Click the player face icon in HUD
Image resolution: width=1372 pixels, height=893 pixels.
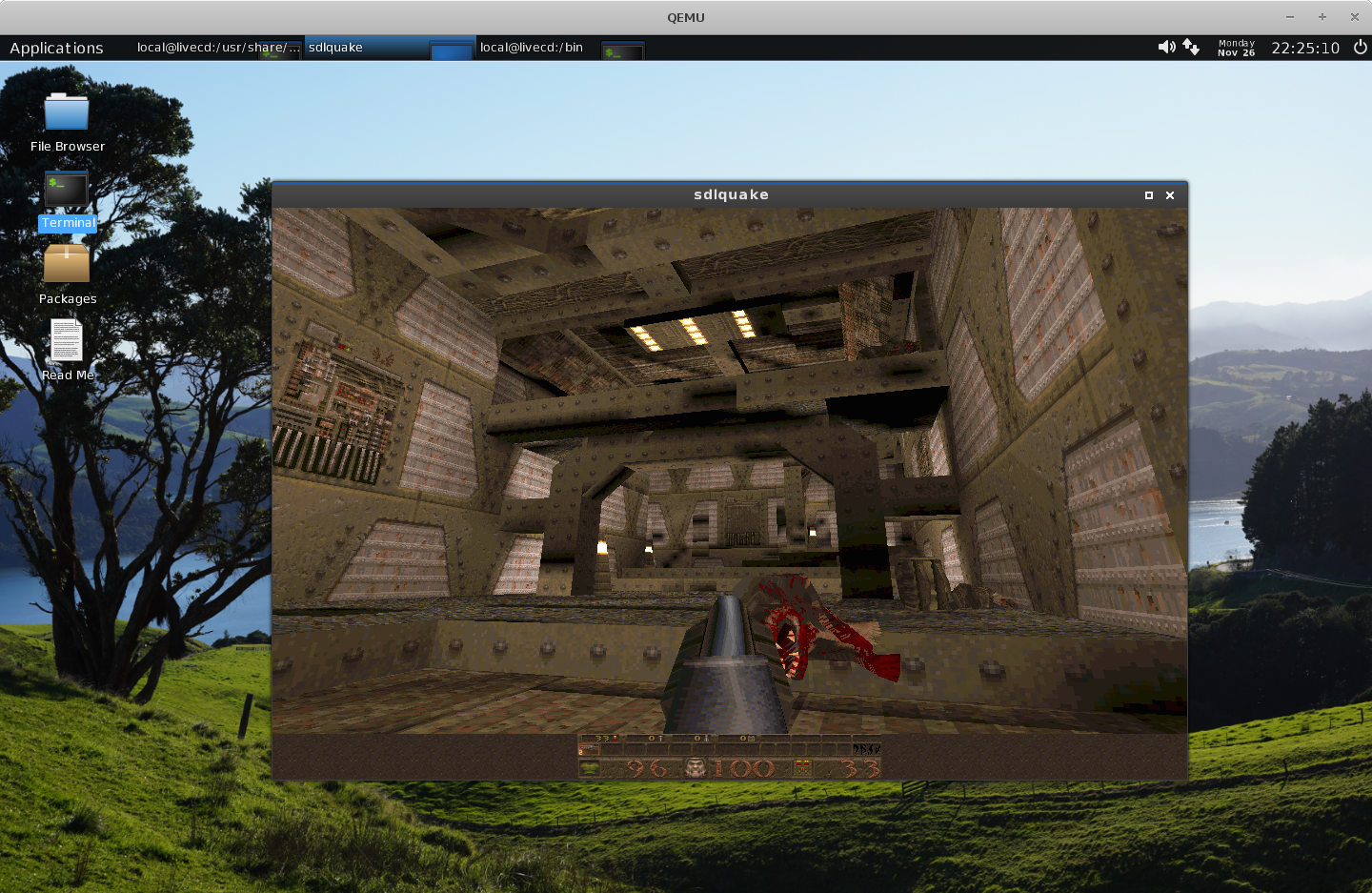point(696,768)
